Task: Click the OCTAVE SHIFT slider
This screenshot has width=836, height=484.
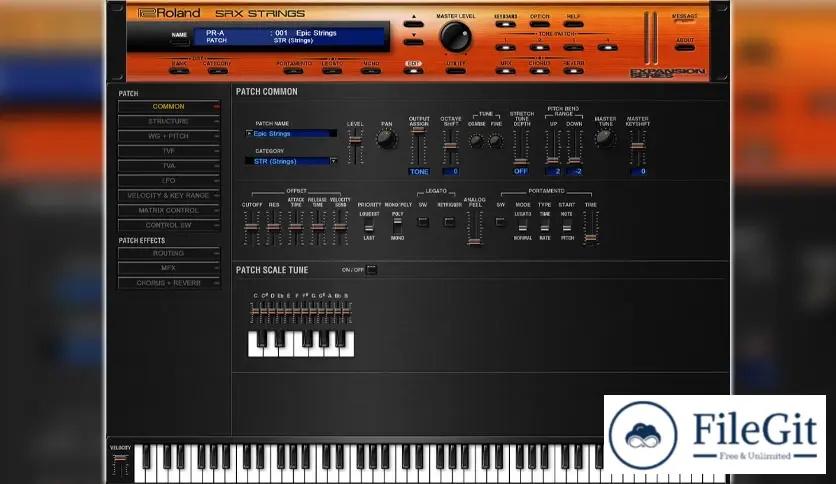Action: pyautogui.click(x=451, y=146)
